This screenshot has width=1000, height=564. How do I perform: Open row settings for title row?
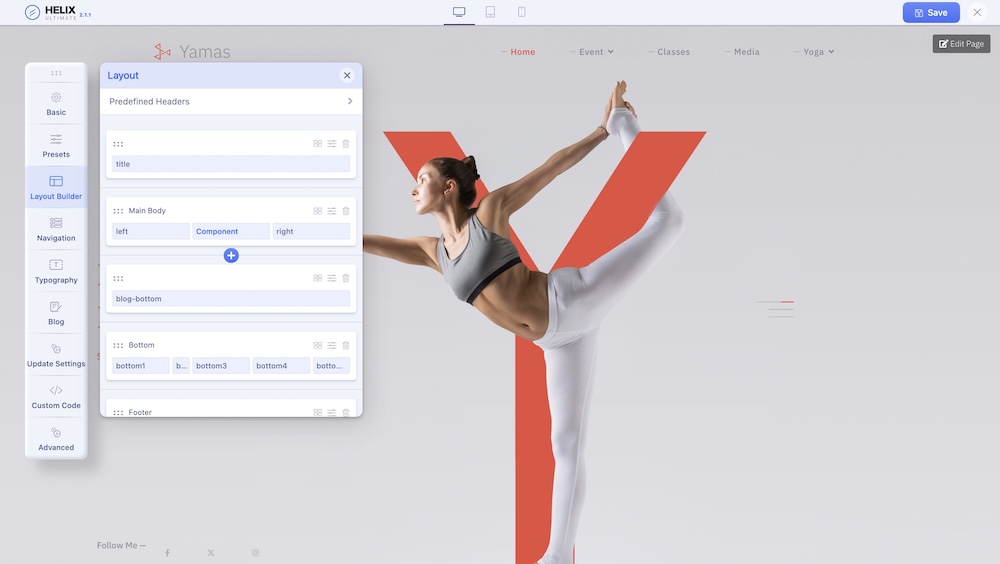pos(332,144)
